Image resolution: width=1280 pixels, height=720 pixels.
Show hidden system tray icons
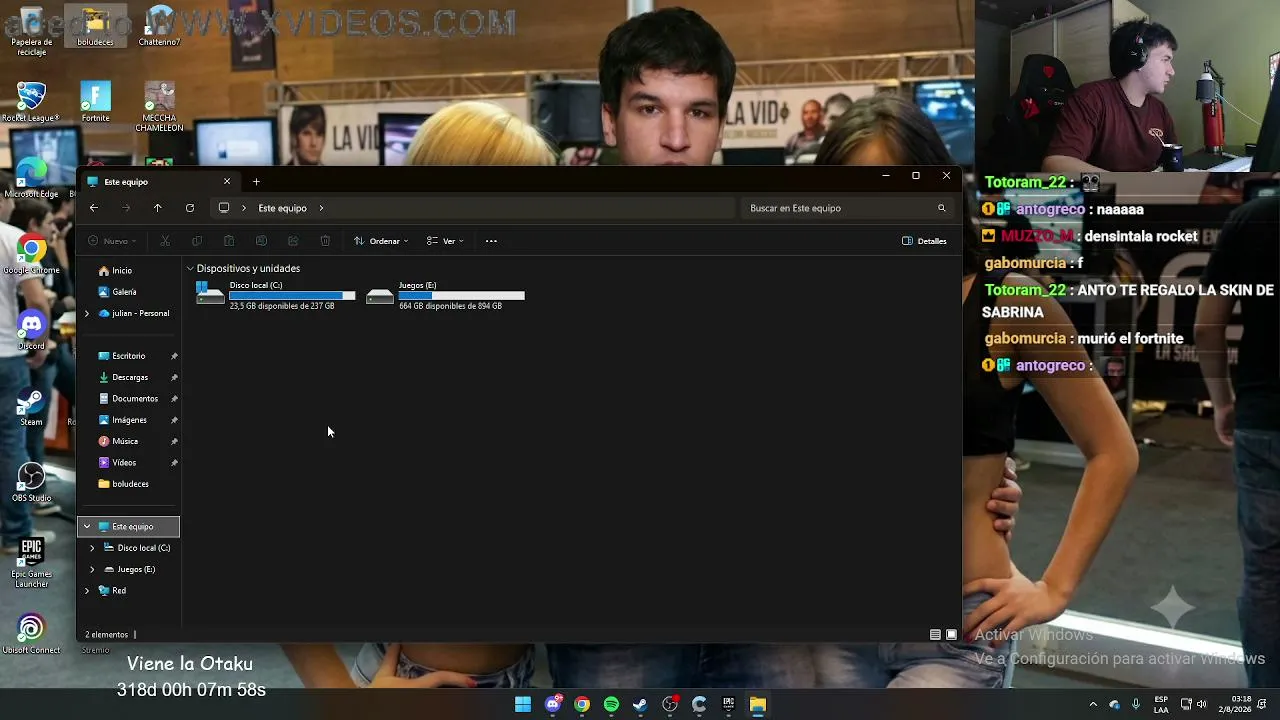[x=1093, y=704]
